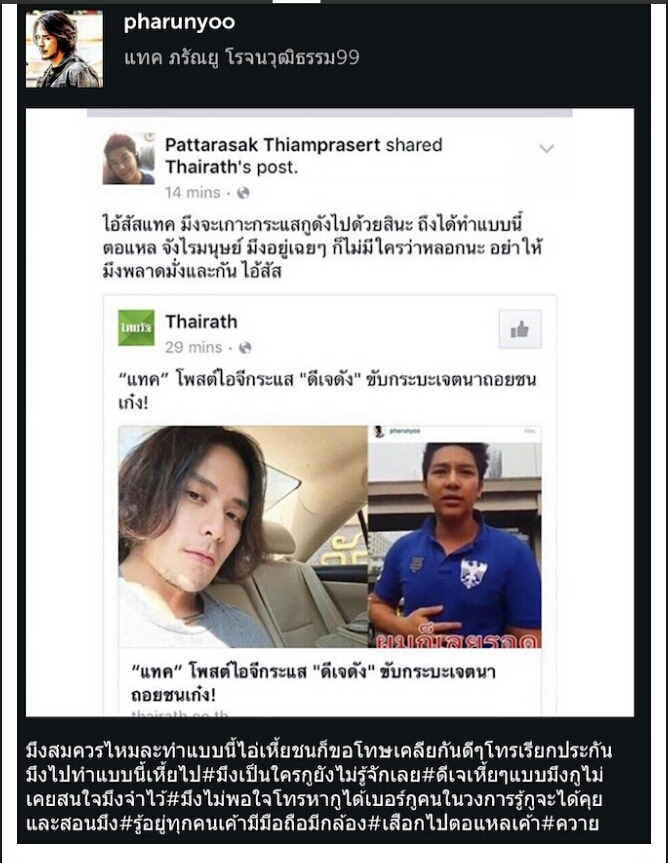Open the pharunyoo profile picture

click(64, 49)
